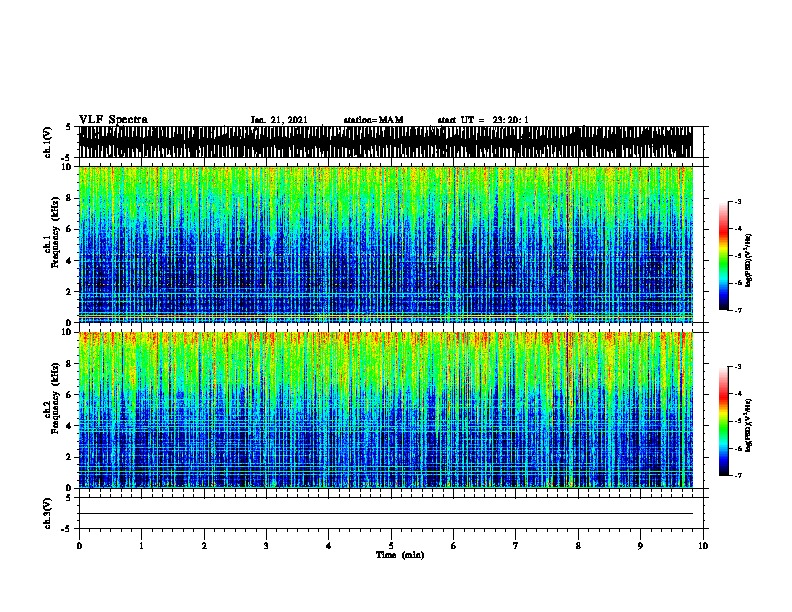Screen dimensions: 792x612
Task: Click the ch.1 color scale bar
Action: coord(724,256)
